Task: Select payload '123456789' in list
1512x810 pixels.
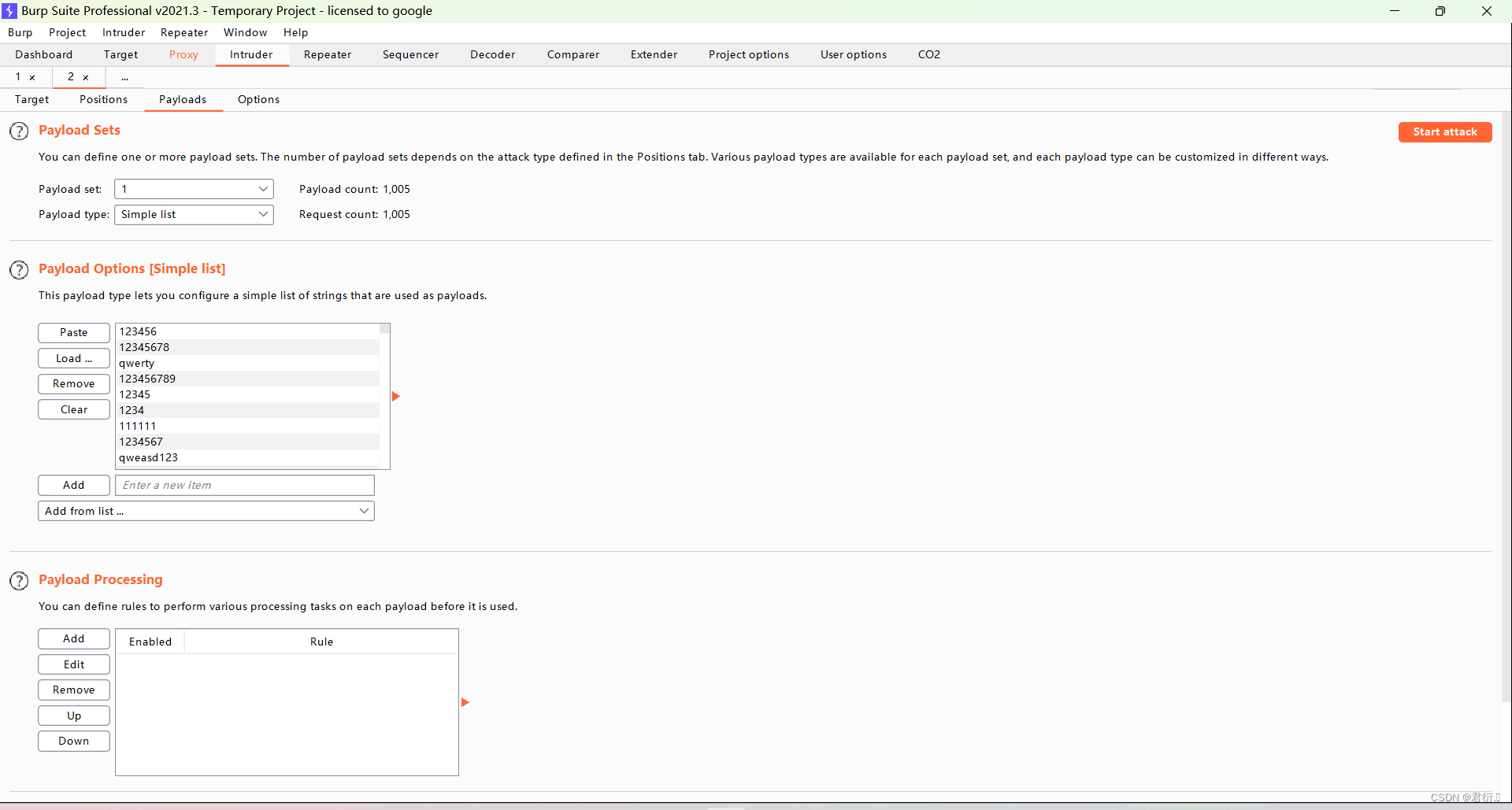Action: tap(247, 379)
